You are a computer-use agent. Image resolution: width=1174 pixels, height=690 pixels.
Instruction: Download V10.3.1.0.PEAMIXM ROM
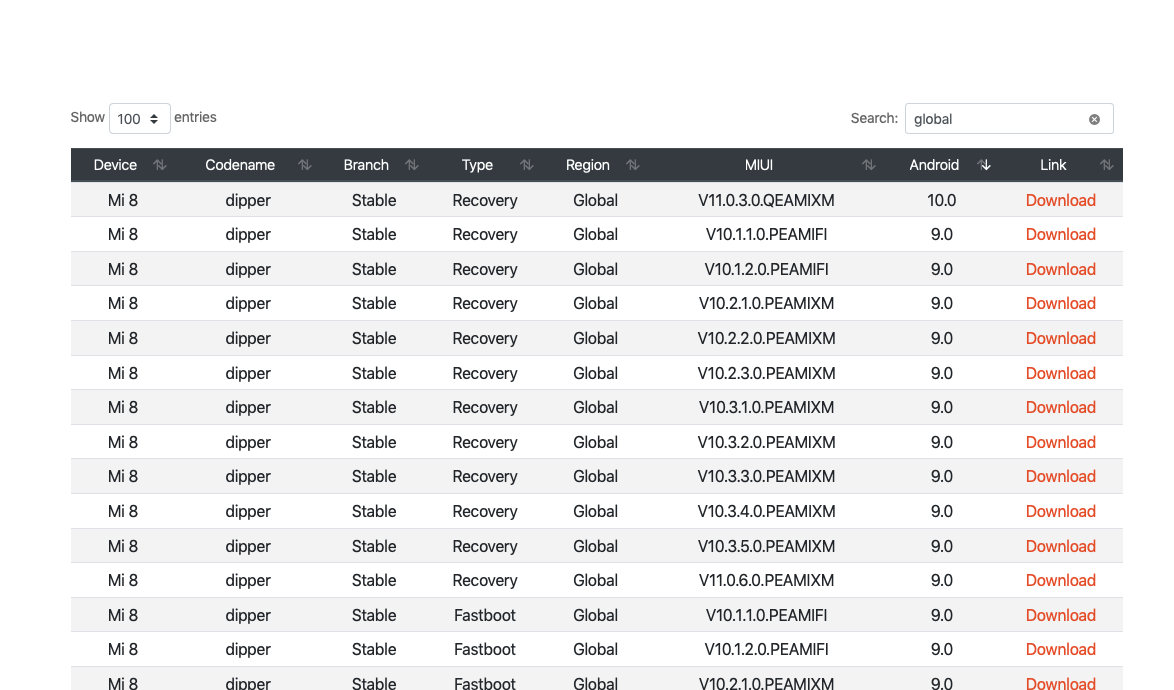coord(1060,407)
